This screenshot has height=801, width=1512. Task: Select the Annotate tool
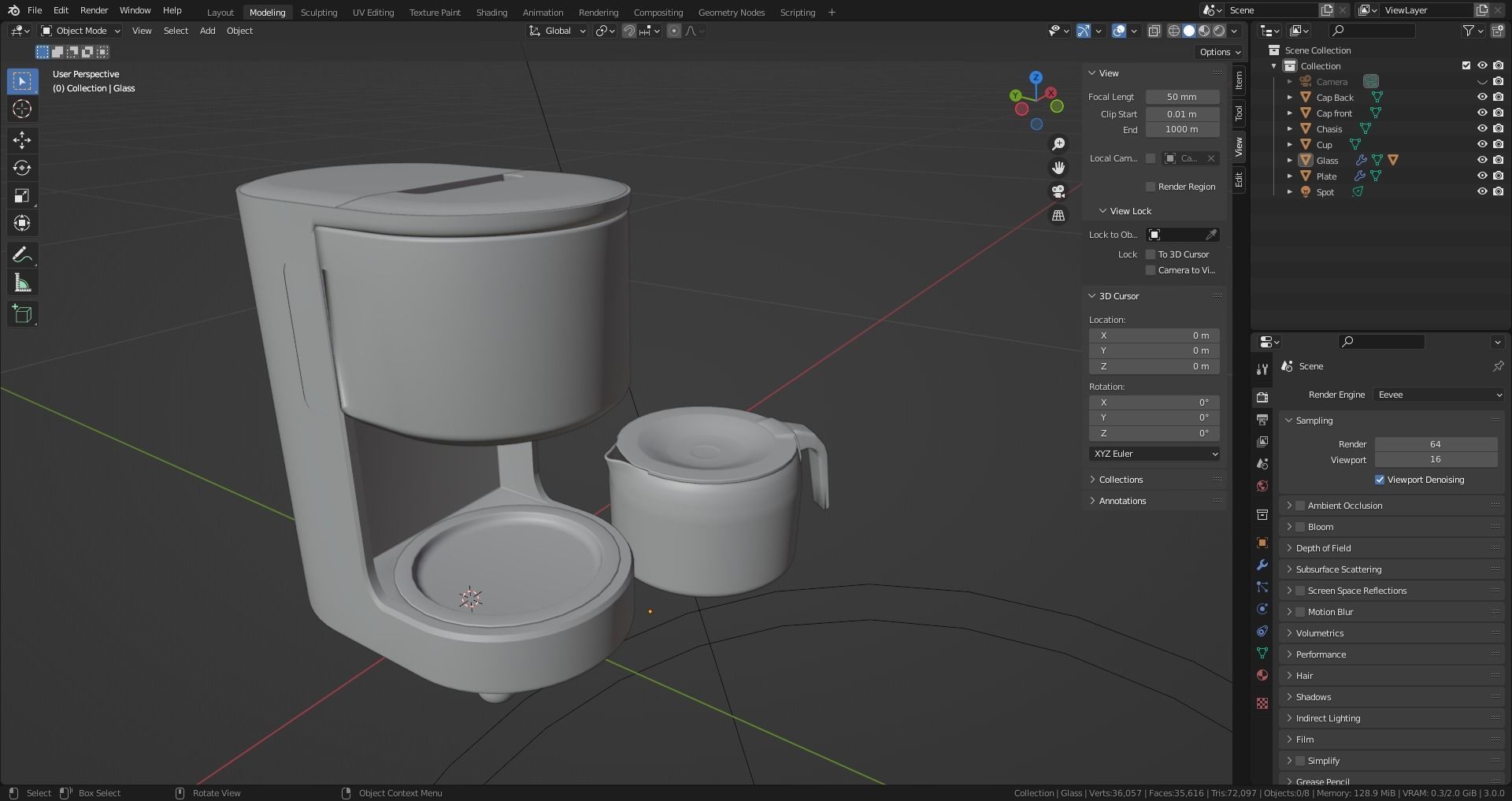pos(22,254)
